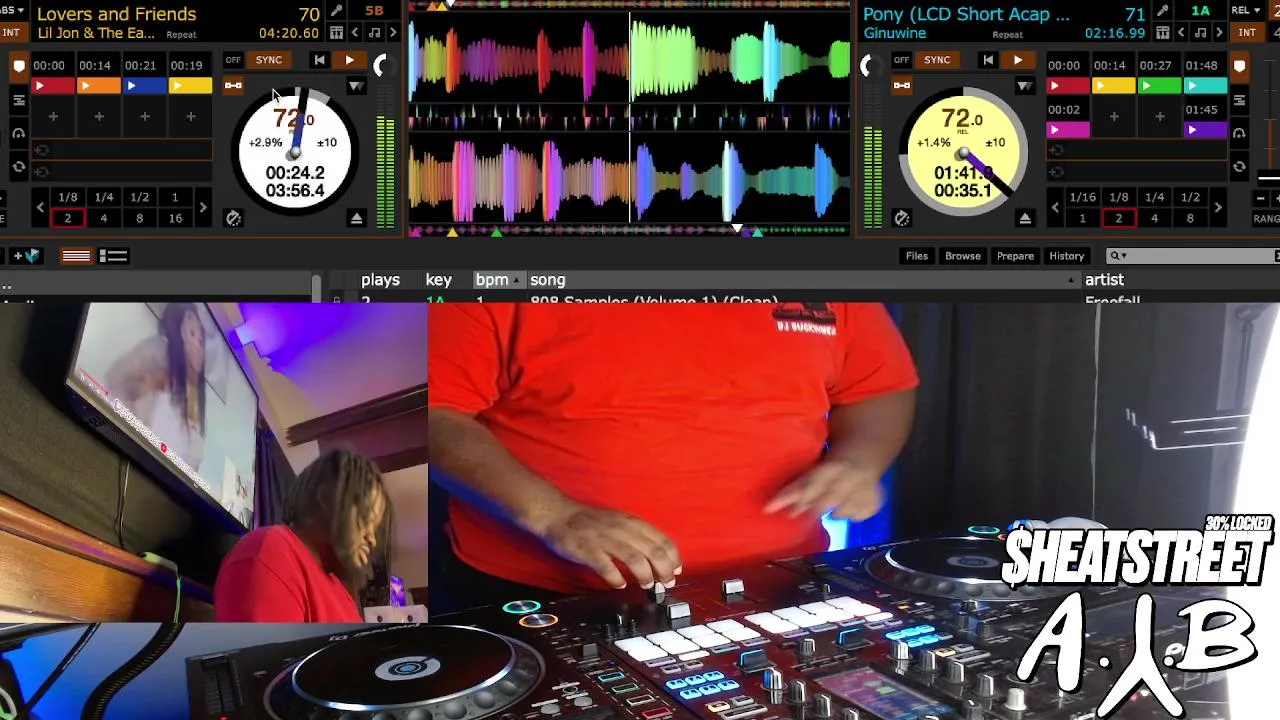Click the link-shaped icon below left deck OFF
Viewport: 1280px width, 720px height.
[x=233, y=86]
